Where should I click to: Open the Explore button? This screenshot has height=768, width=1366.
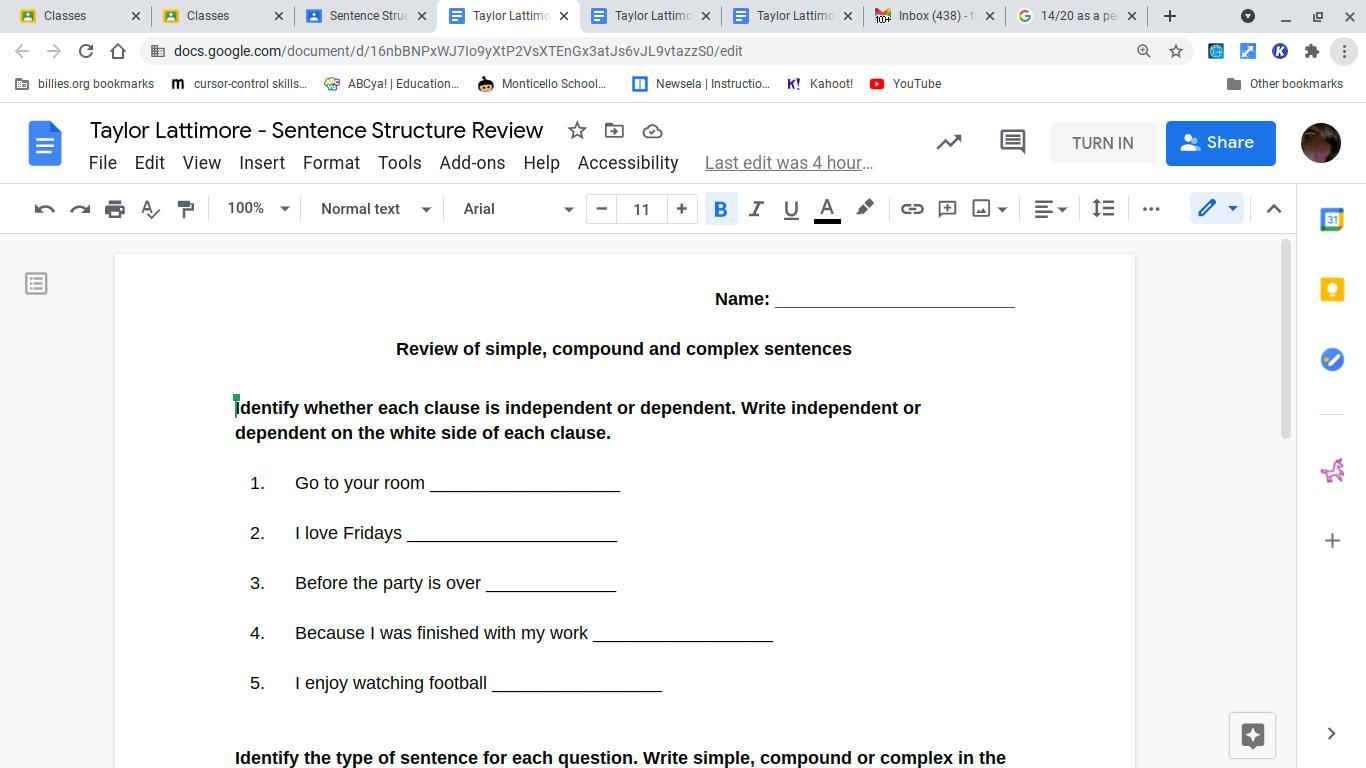click(1252, 735)
